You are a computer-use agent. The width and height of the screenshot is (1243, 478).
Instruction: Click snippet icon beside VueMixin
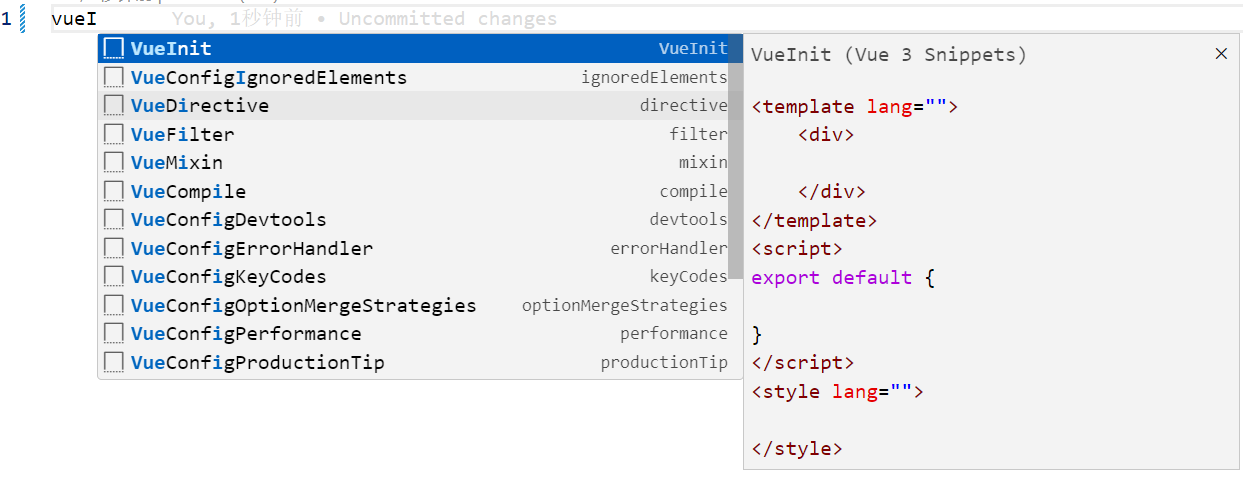click(114, 162)
